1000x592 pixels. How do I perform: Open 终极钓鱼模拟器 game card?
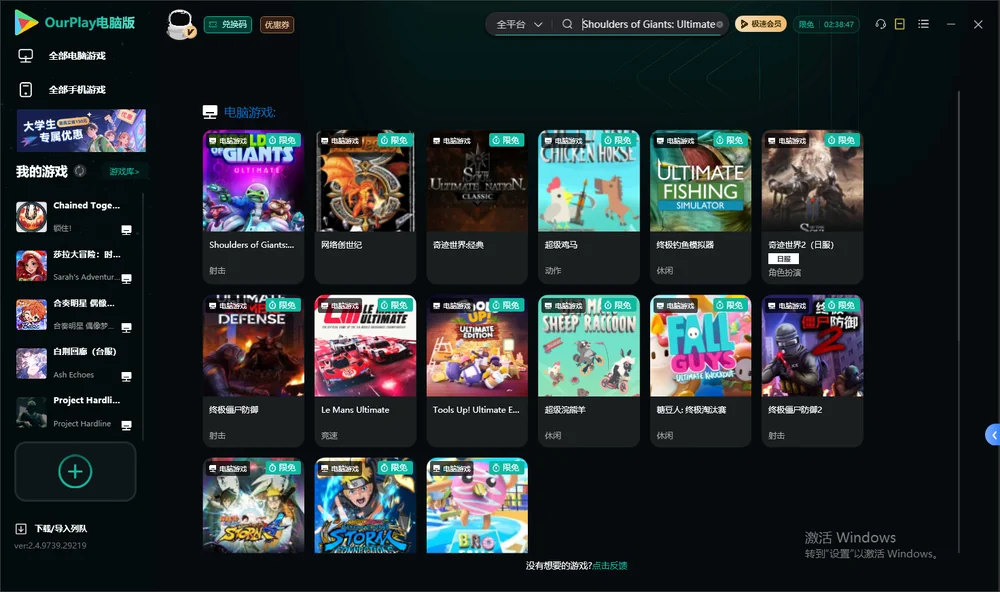(700, 207)
